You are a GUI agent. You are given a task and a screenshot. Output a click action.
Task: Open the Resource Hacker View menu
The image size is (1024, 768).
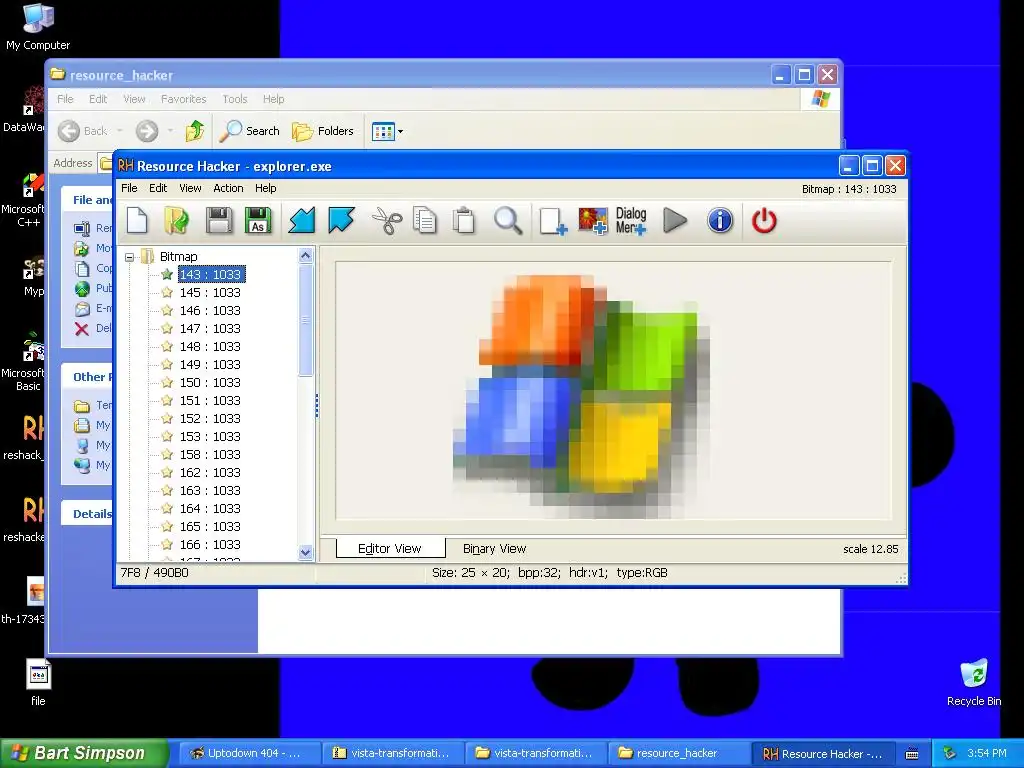coord(190,188)
